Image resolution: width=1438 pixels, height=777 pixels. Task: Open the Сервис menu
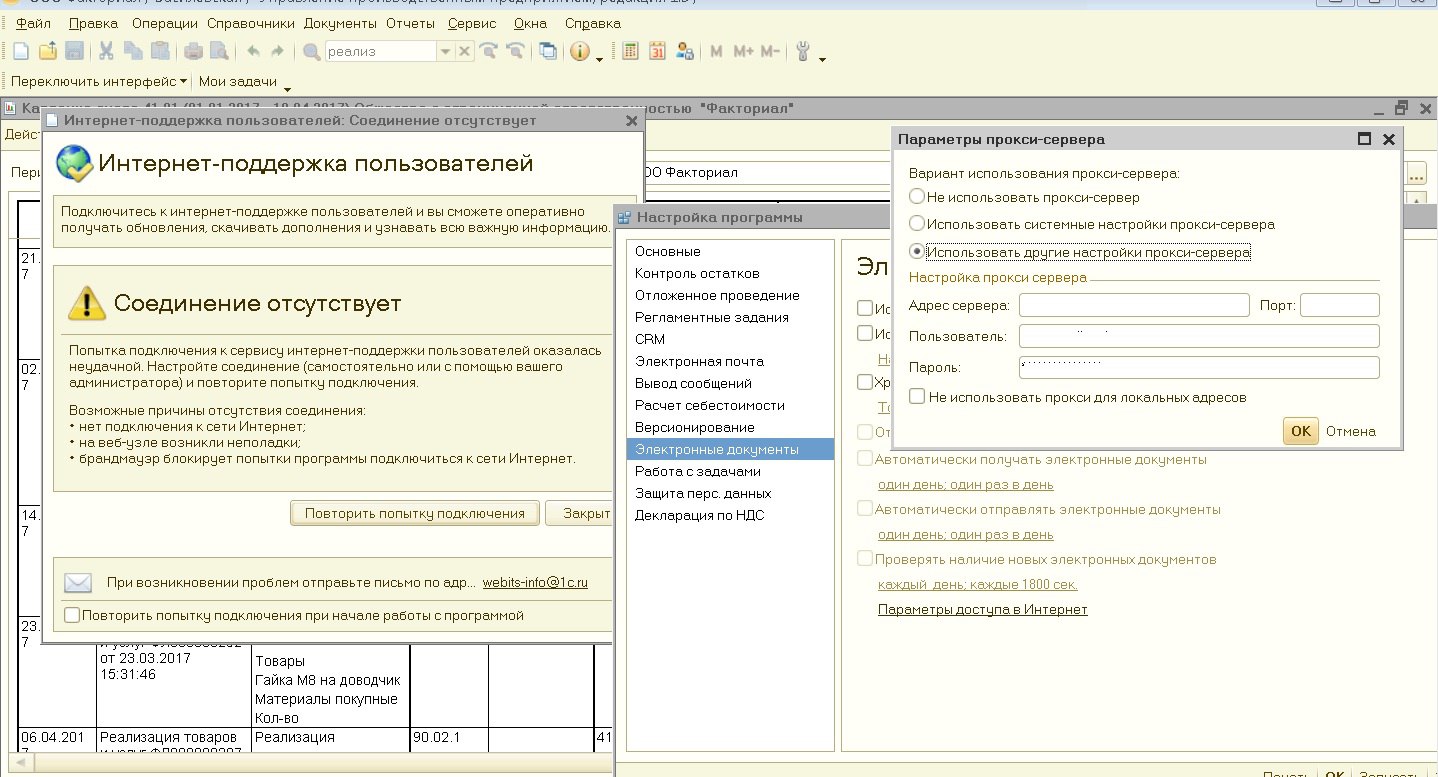(472, 23)
